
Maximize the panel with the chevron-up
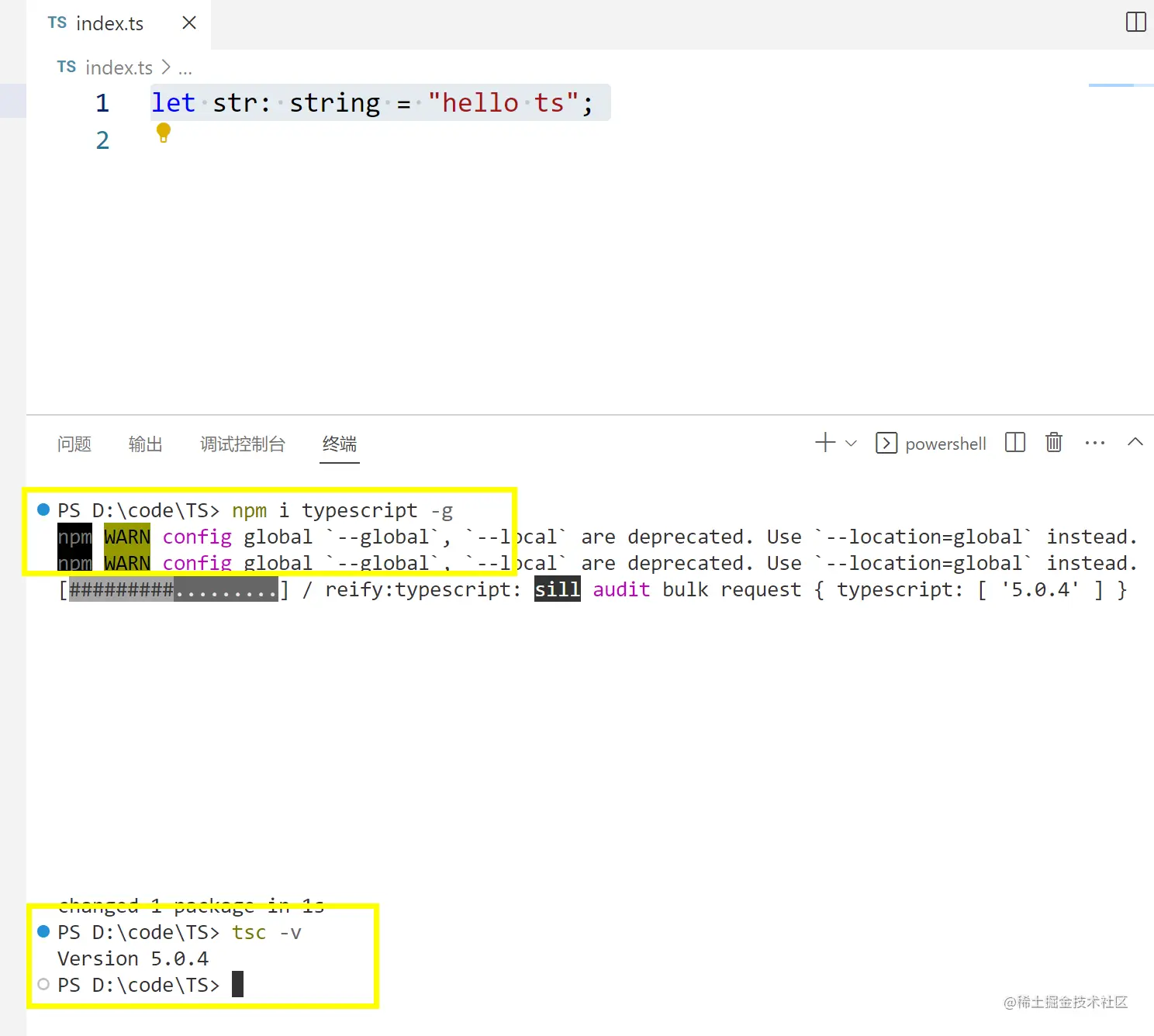(x=1135, y=442)
